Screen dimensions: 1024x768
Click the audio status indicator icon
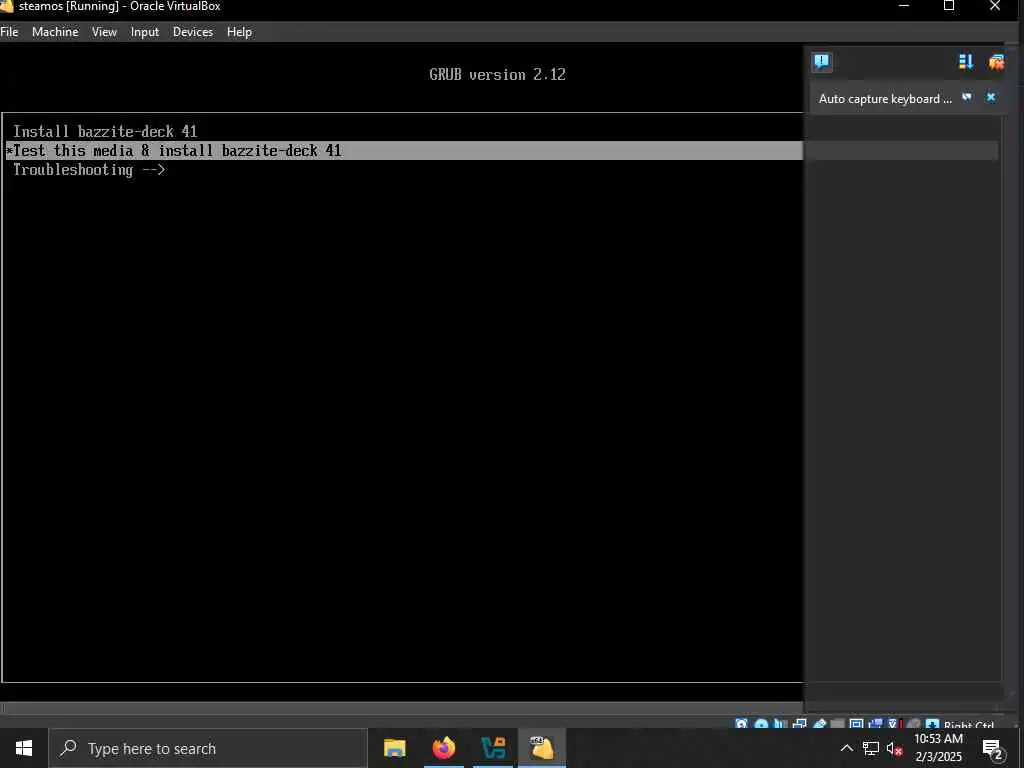pyautogui.click(x=780, y=724)
